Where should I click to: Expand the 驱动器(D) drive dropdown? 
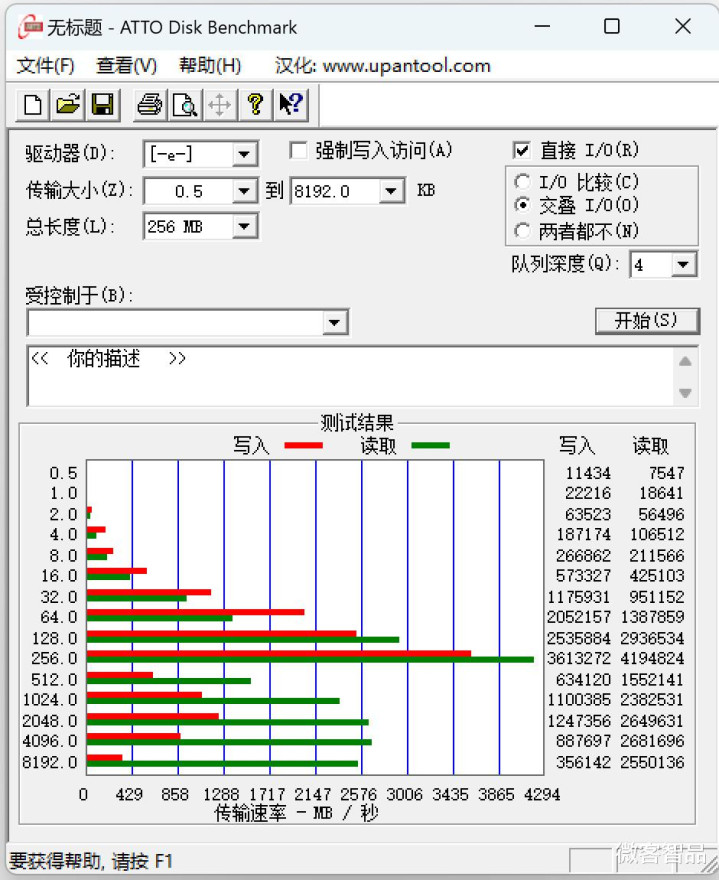244,154
